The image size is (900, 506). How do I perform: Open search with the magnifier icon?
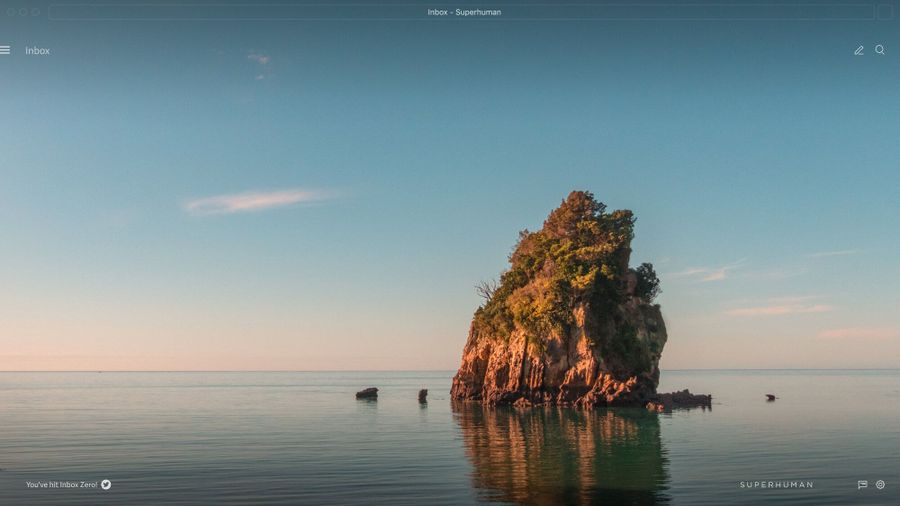click(879, 50)
